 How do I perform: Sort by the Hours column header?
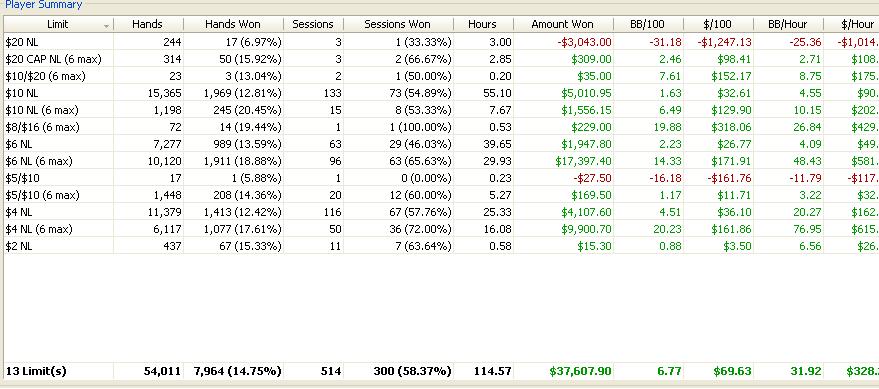(x=483, y=24)
